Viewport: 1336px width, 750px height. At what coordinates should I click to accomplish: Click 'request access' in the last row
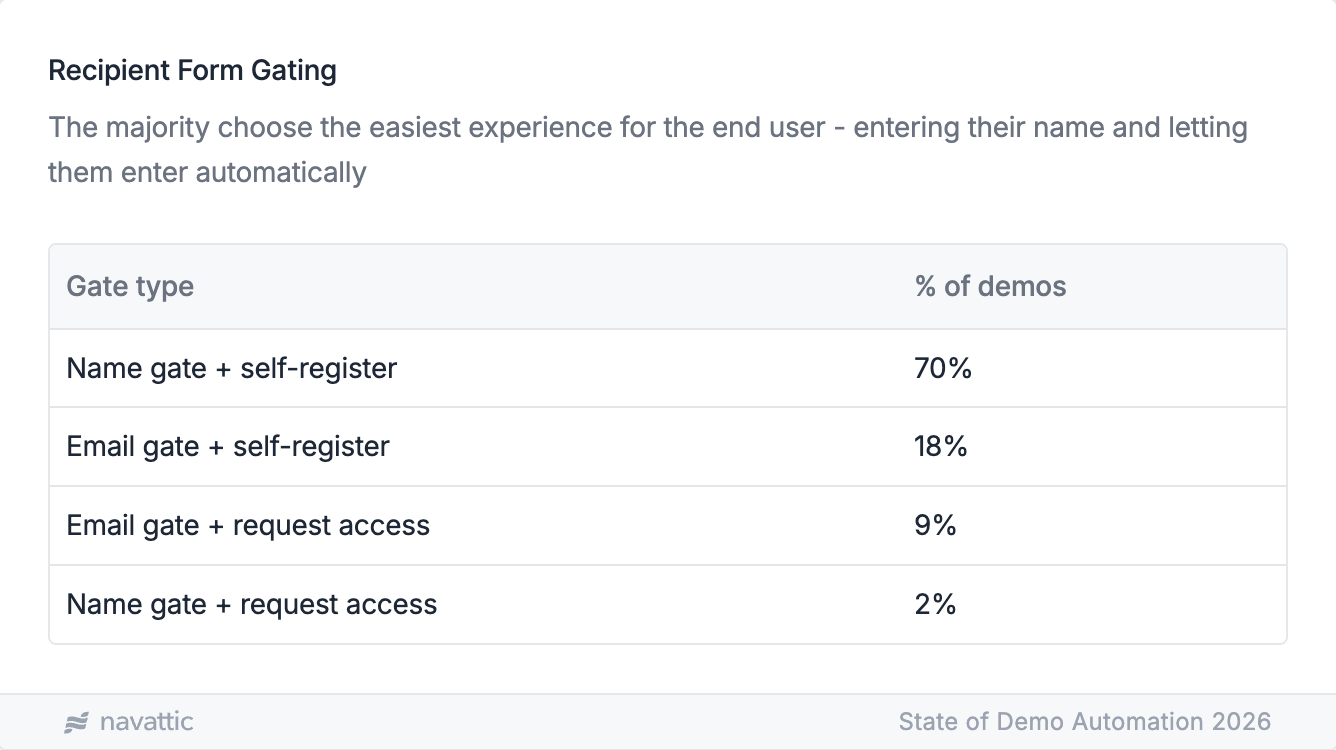point(338,604)
